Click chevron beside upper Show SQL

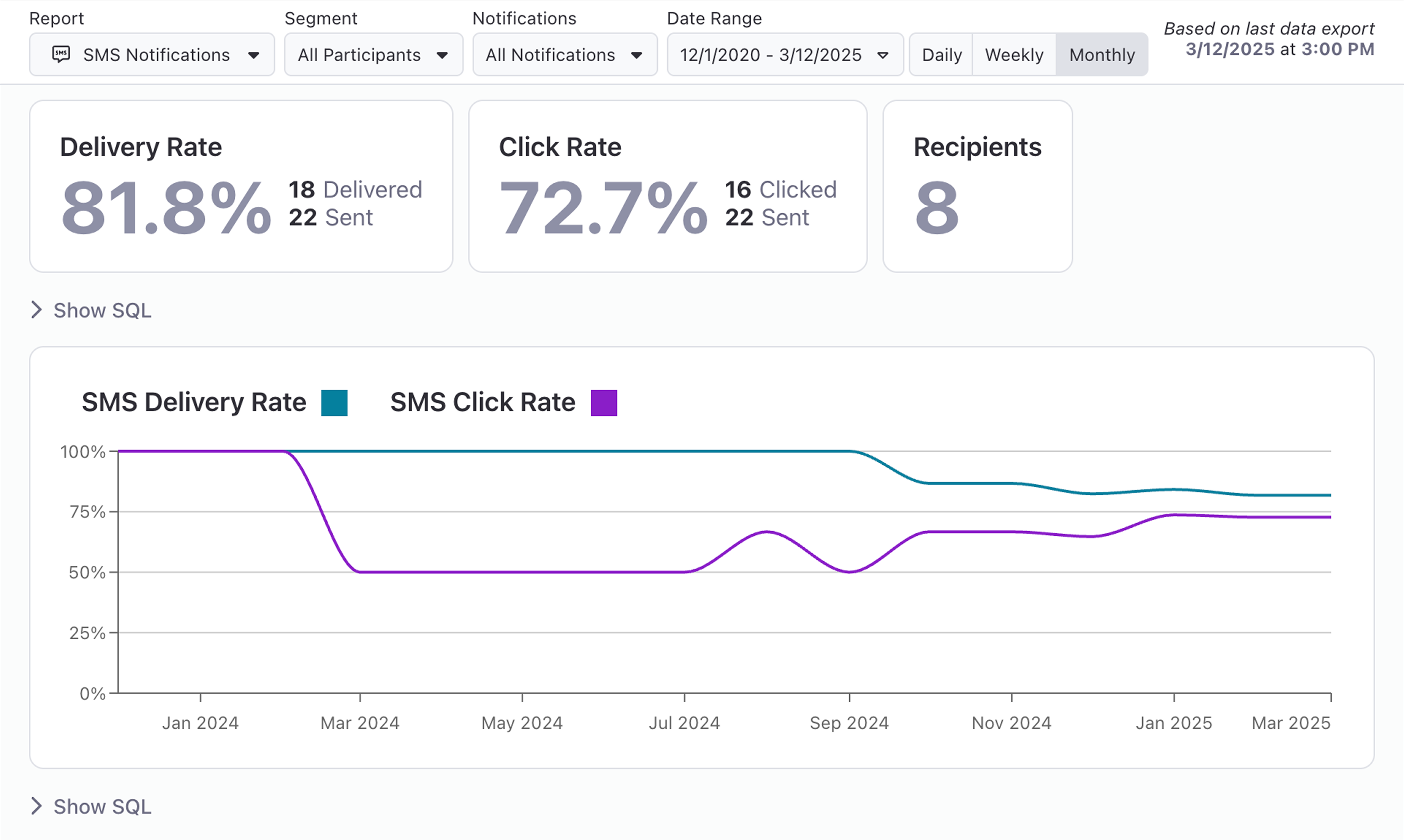coord(37,309)
